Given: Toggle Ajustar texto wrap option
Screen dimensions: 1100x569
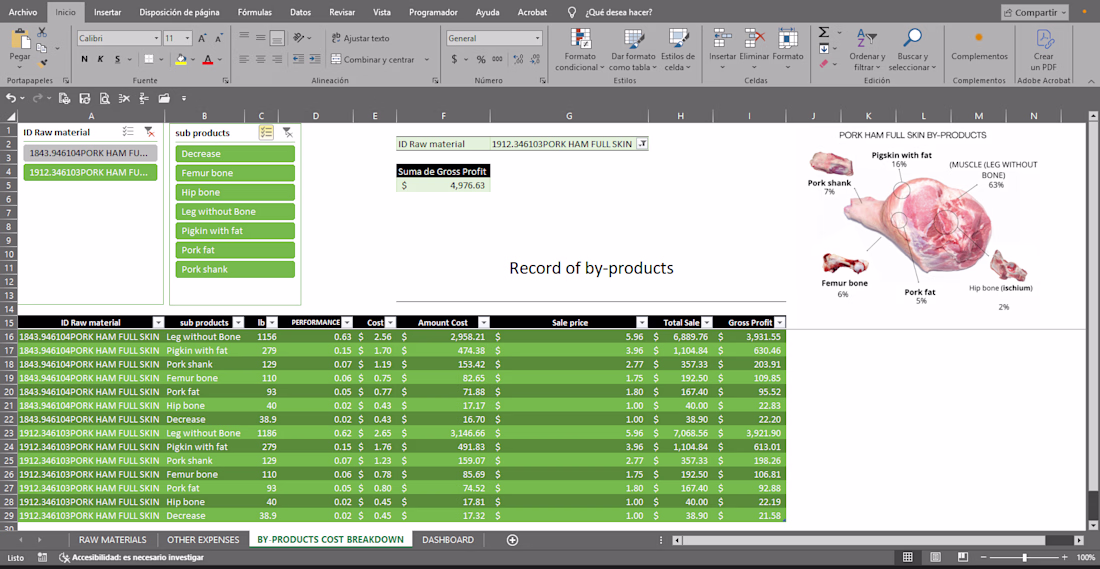Looking at the screenshot, I should (360, 38).
